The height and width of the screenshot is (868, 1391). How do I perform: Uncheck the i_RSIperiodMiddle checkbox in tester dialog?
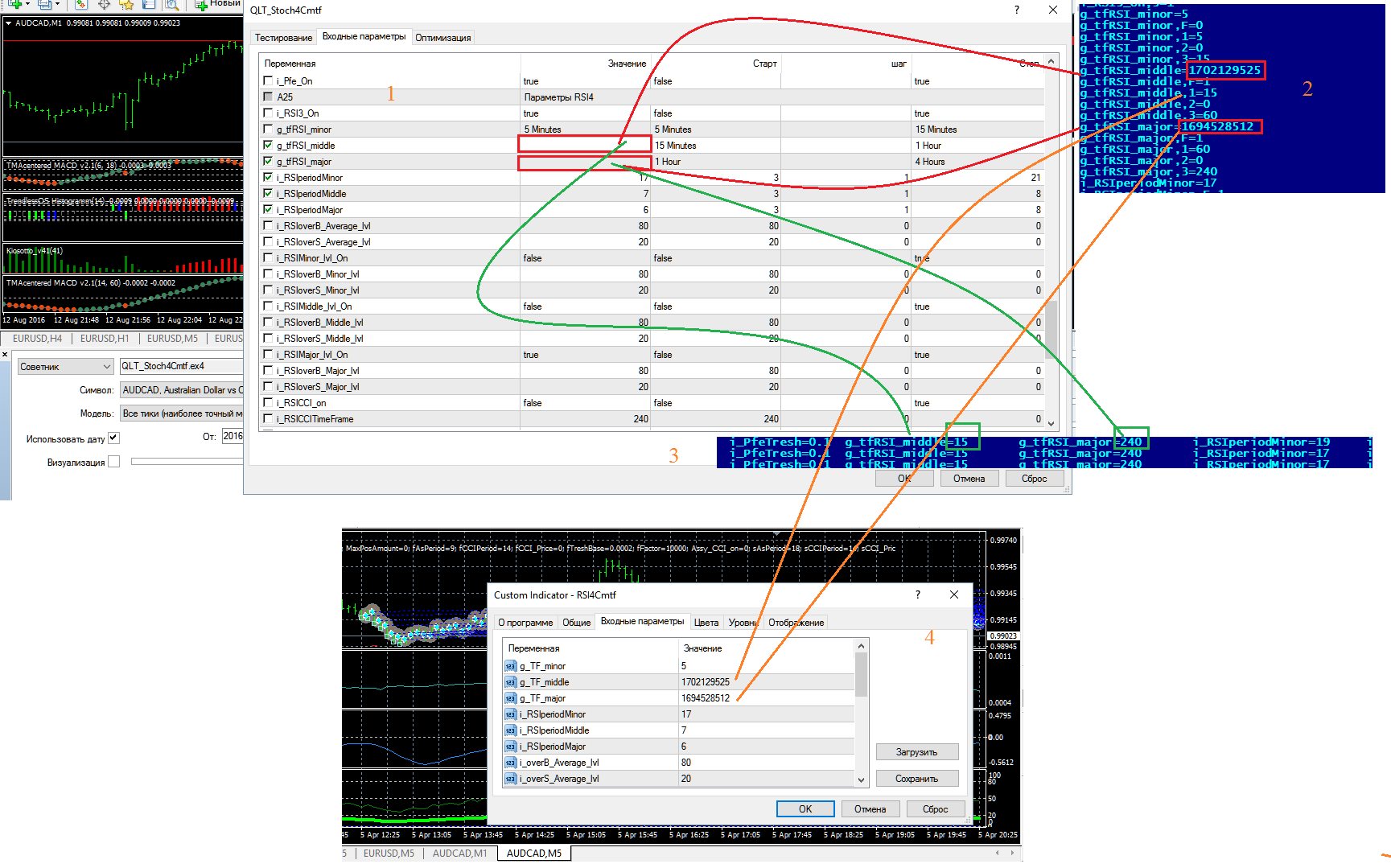coord(268,193)
